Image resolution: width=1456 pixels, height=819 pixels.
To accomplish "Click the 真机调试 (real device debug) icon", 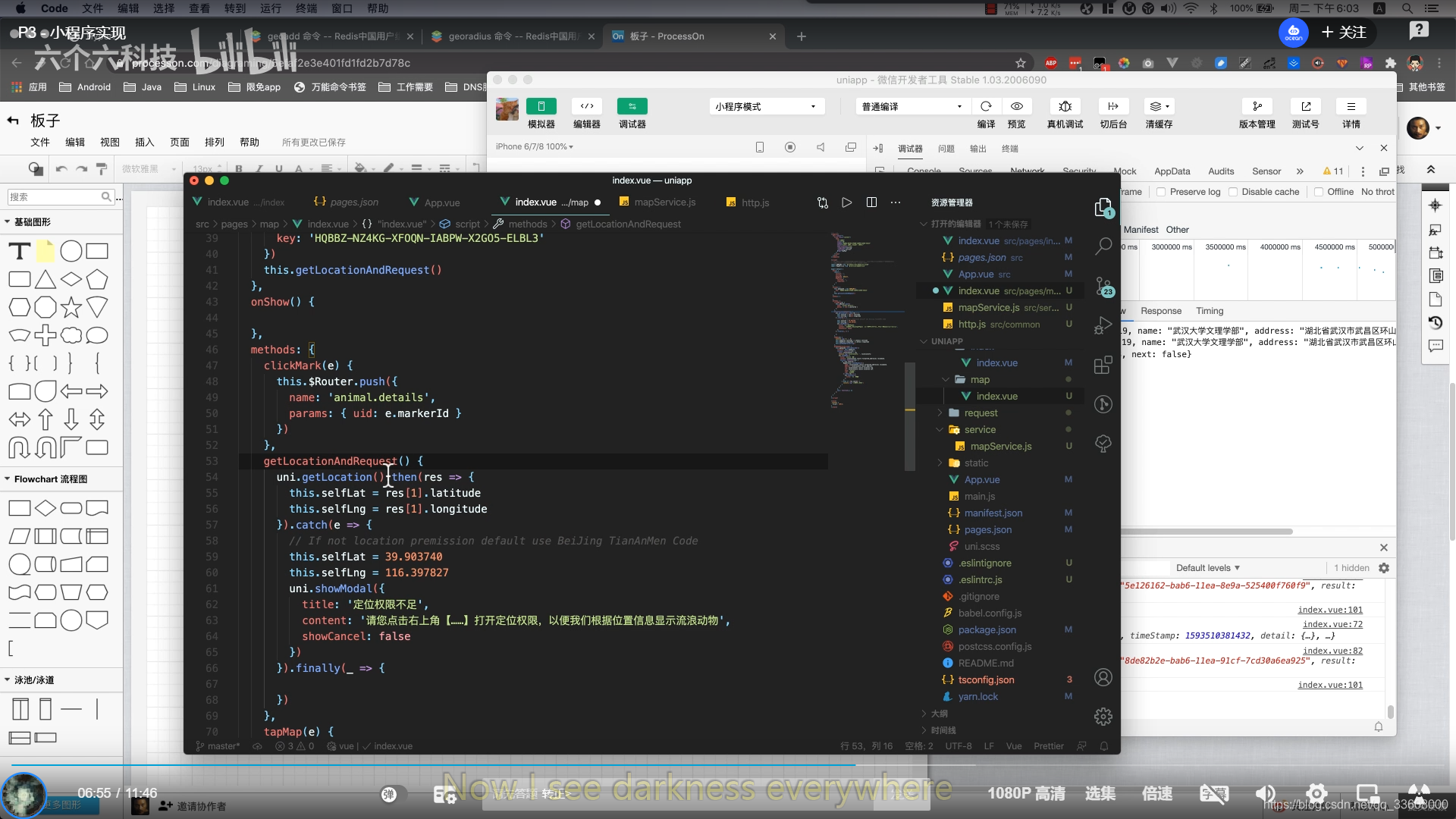I will [1065, 107].
